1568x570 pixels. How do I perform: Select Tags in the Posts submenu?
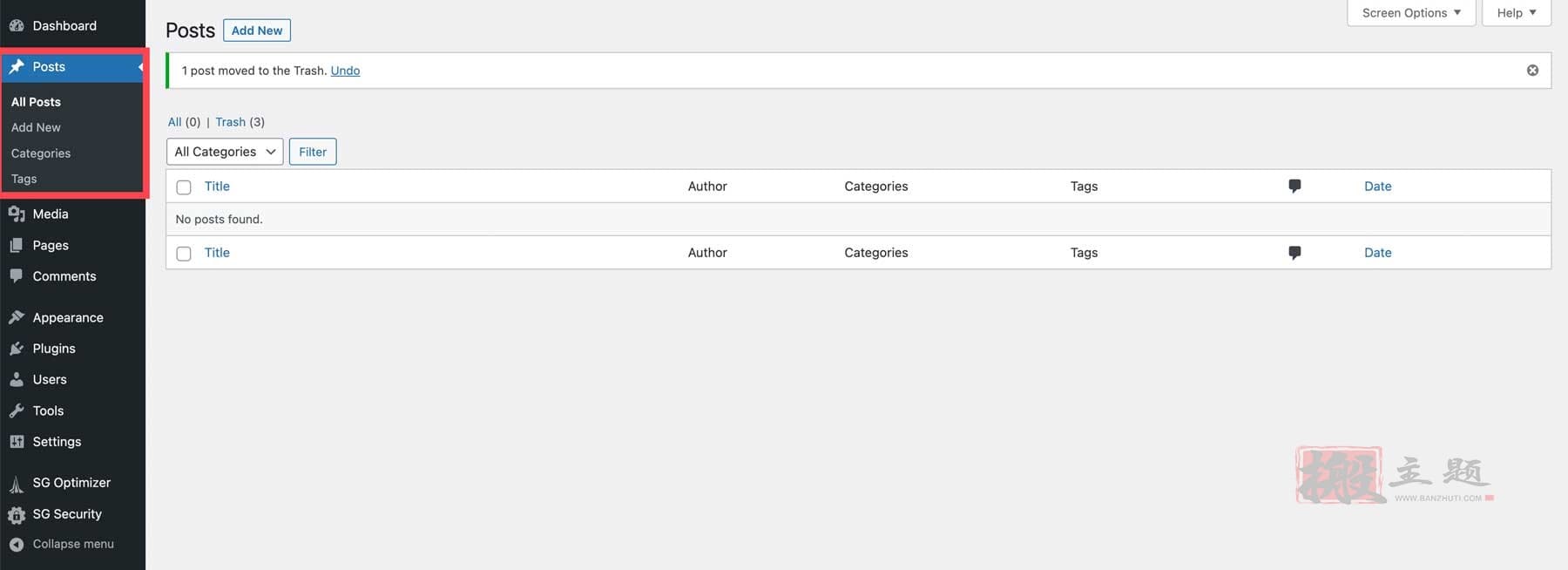[x=24, y=179]
